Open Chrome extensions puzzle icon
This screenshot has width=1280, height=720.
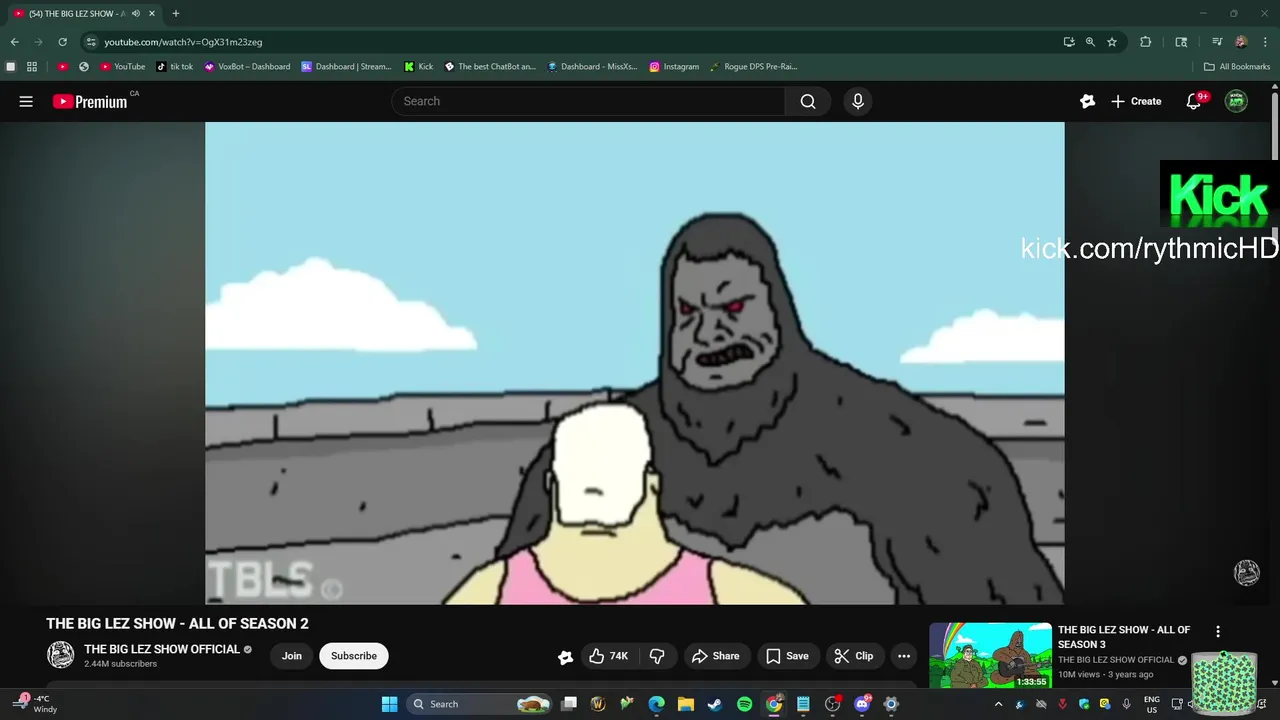1146,42
